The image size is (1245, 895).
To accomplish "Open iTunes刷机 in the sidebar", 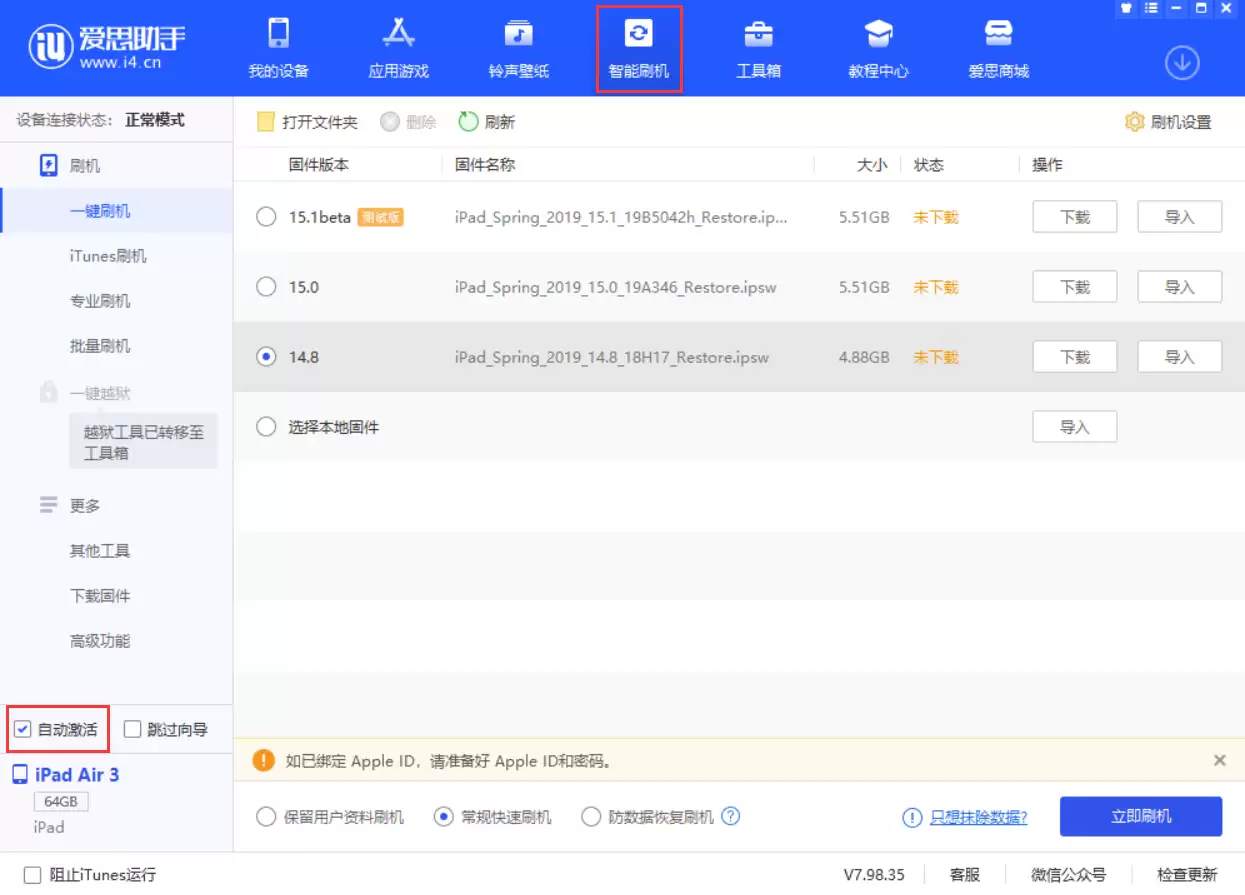I will (x=108, y=256).
